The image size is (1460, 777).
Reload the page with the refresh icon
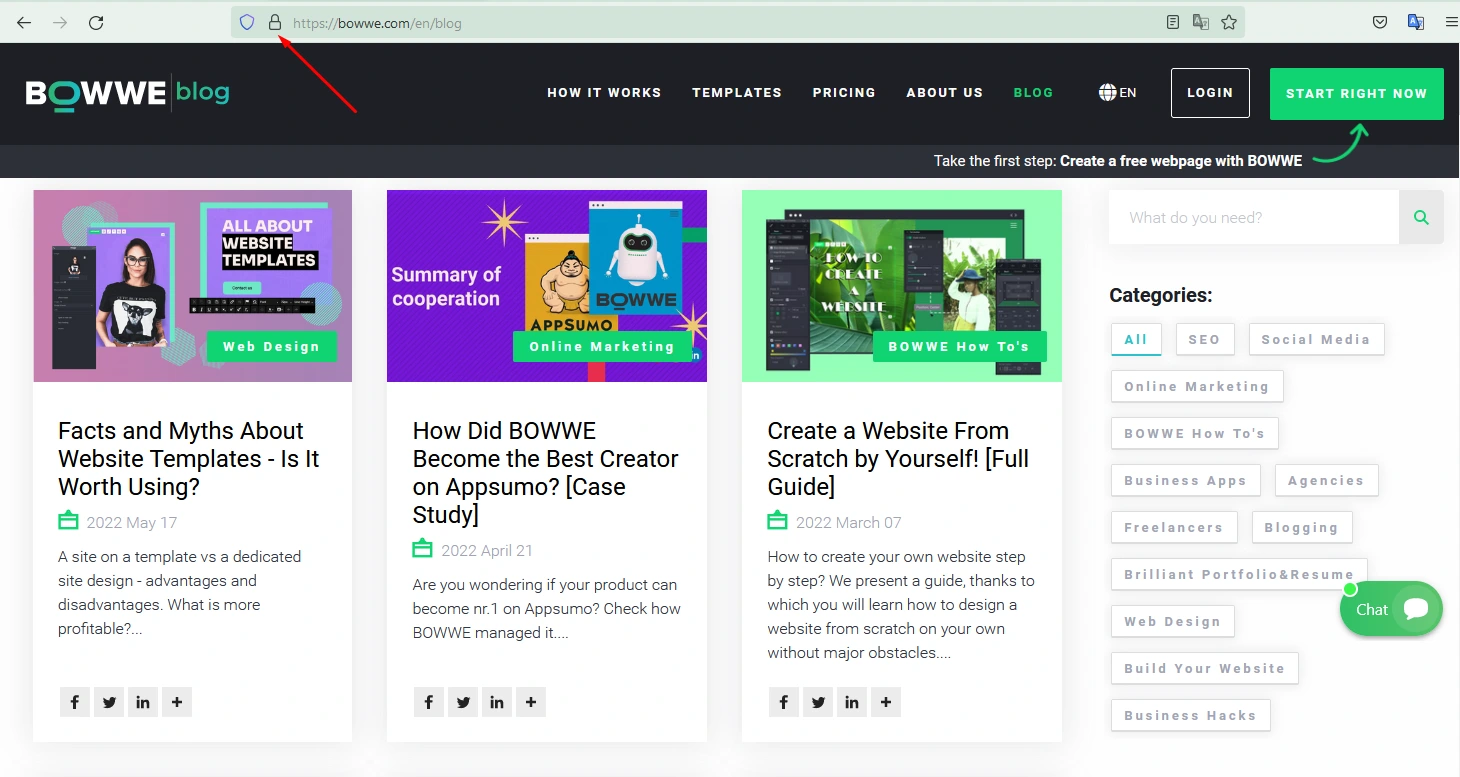pyautogui.click(x=96, y=22)
